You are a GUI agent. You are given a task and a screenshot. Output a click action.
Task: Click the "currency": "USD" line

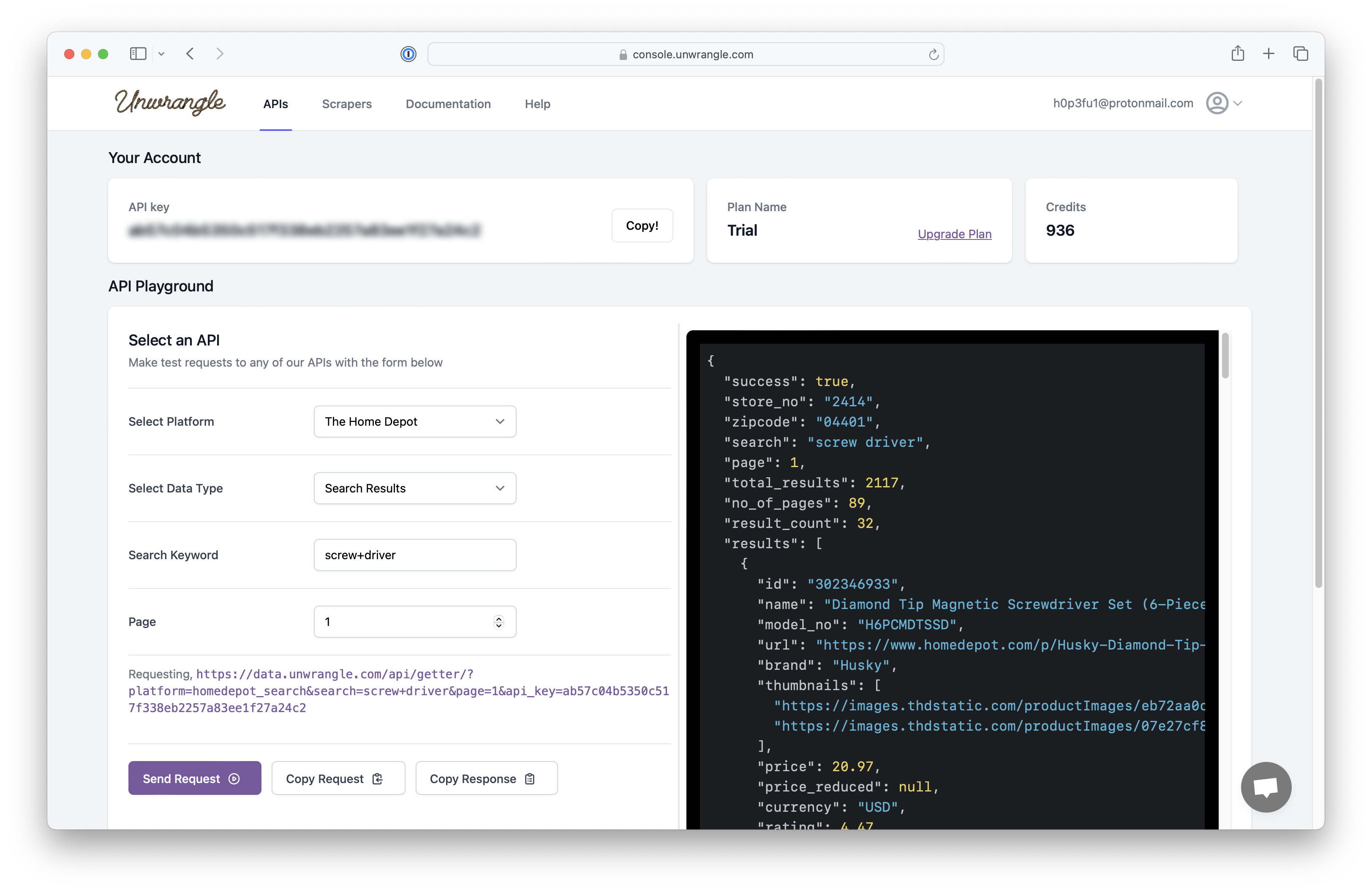click(x=831, y=807)
